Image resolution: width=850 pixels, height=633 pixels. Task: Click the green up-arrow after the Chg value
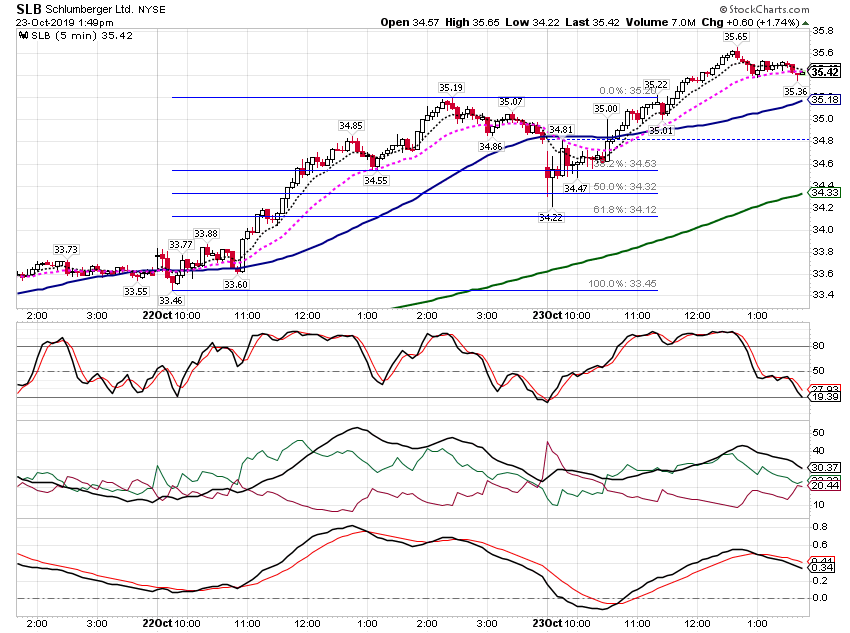pos(805,23)
